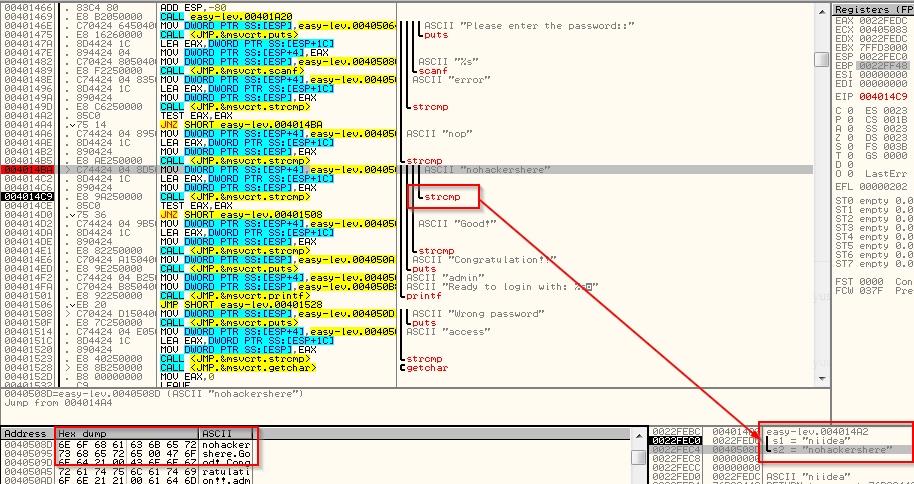Select the ST7 empty FPU register

874,264
